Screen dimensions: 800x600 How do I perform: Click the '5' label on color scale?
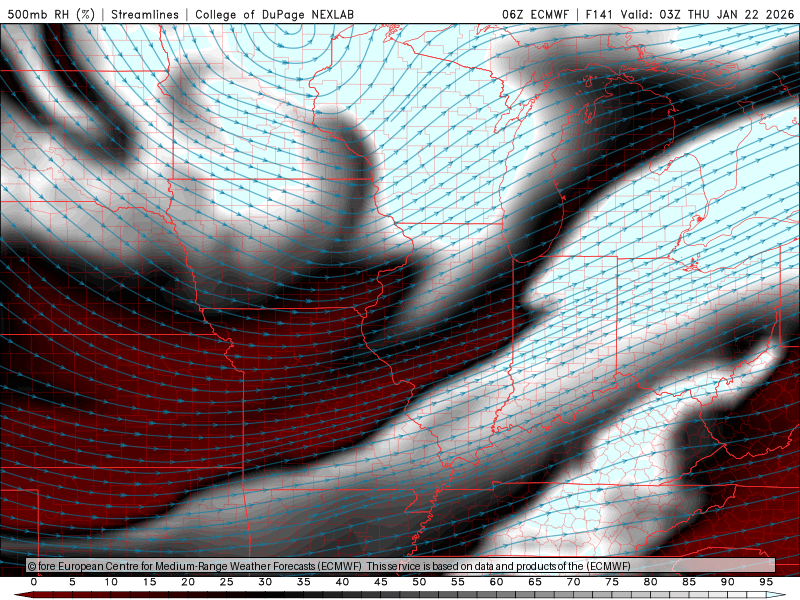pos(72,582)
